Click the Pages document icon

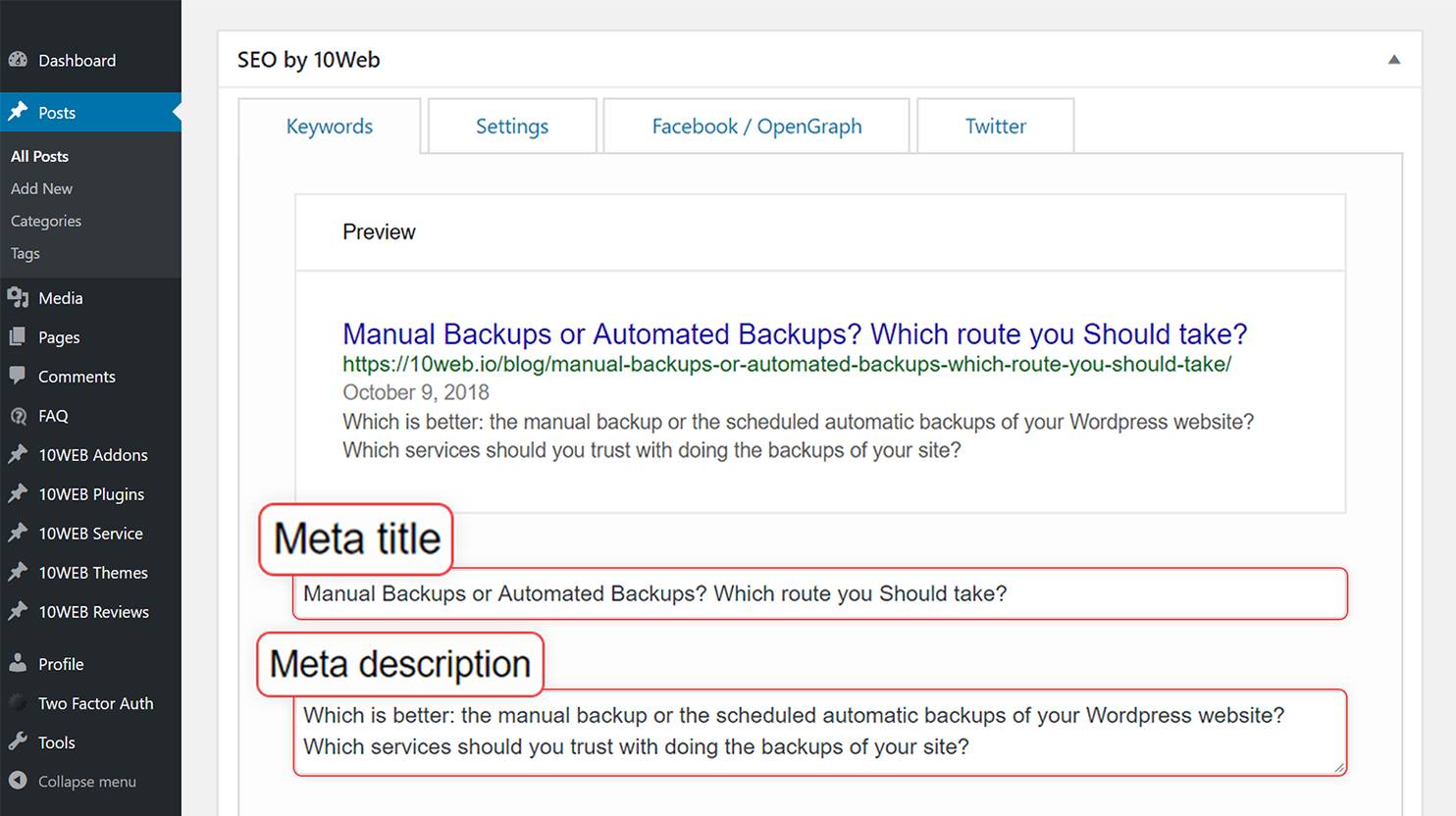[18, 336]
